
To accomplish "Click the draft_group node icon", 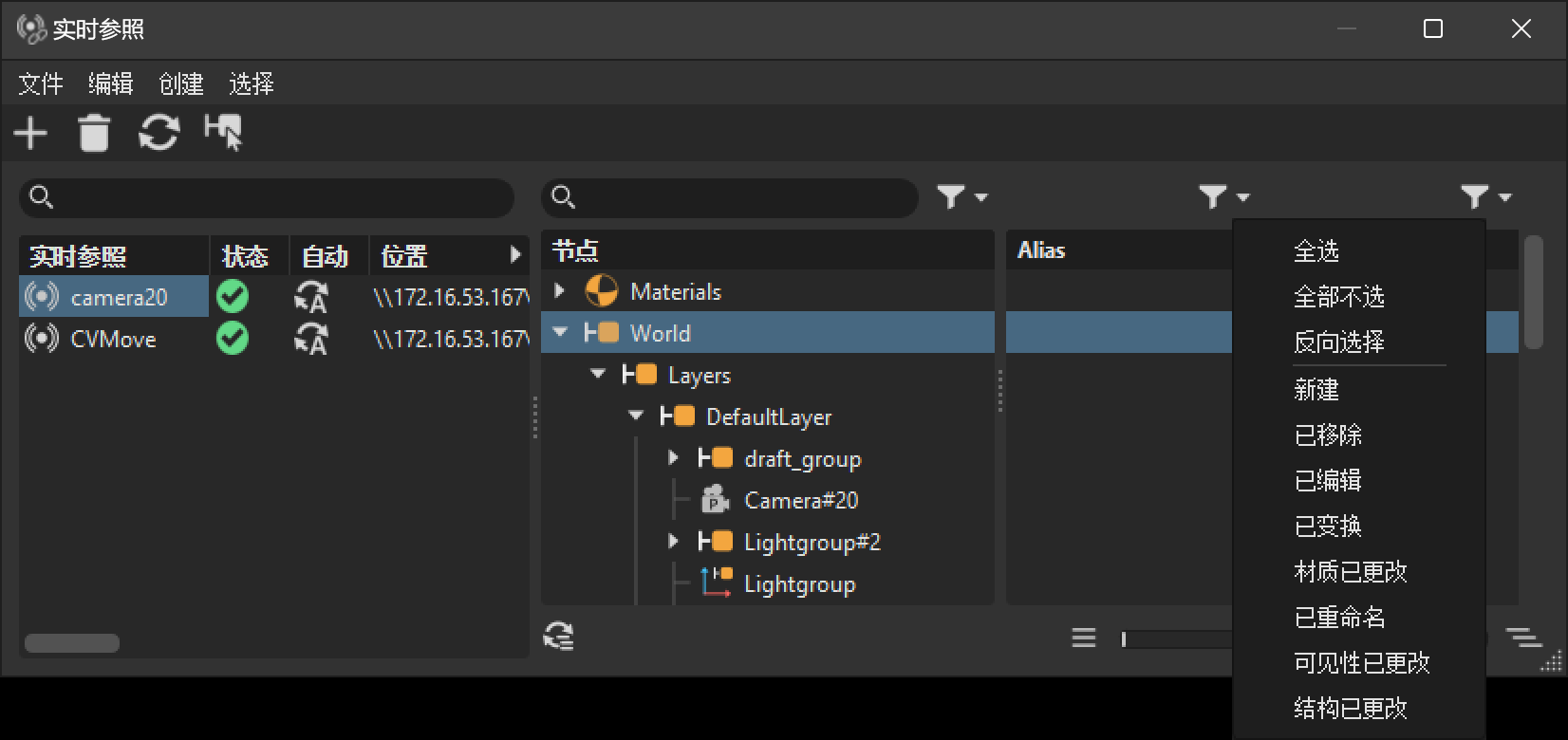I will [716, 458].
